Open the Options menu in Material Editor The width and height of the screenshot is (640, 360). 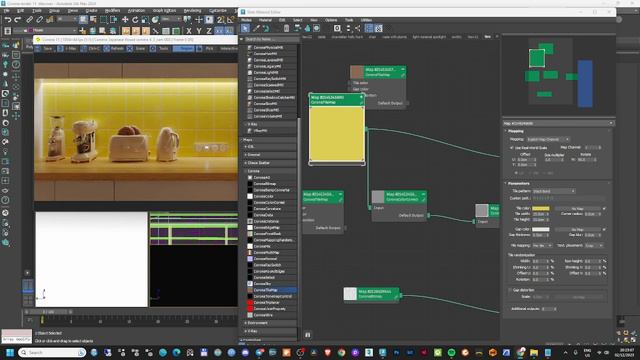[331, 20]
